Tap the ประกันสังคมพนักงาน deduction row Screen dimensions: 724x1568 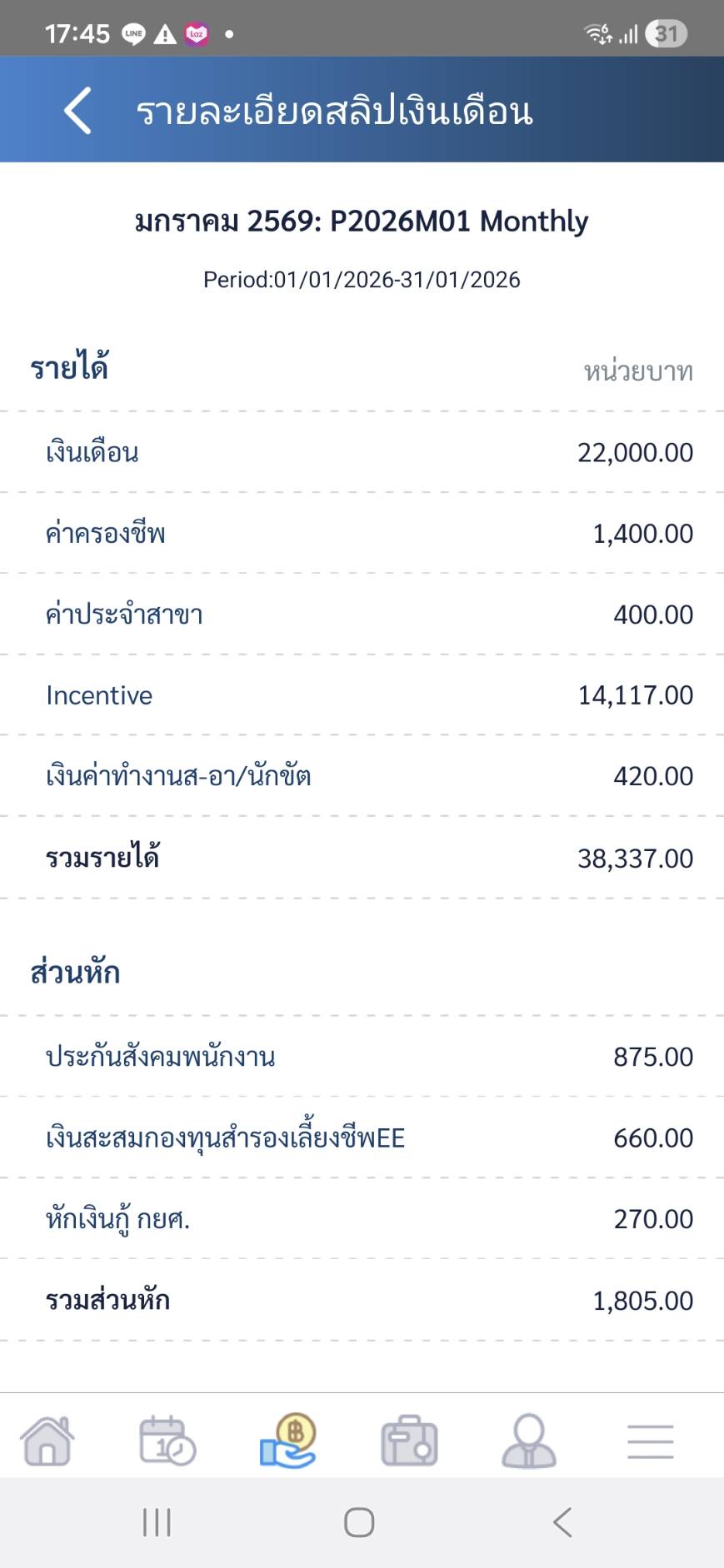click(x=362, y=1057)
